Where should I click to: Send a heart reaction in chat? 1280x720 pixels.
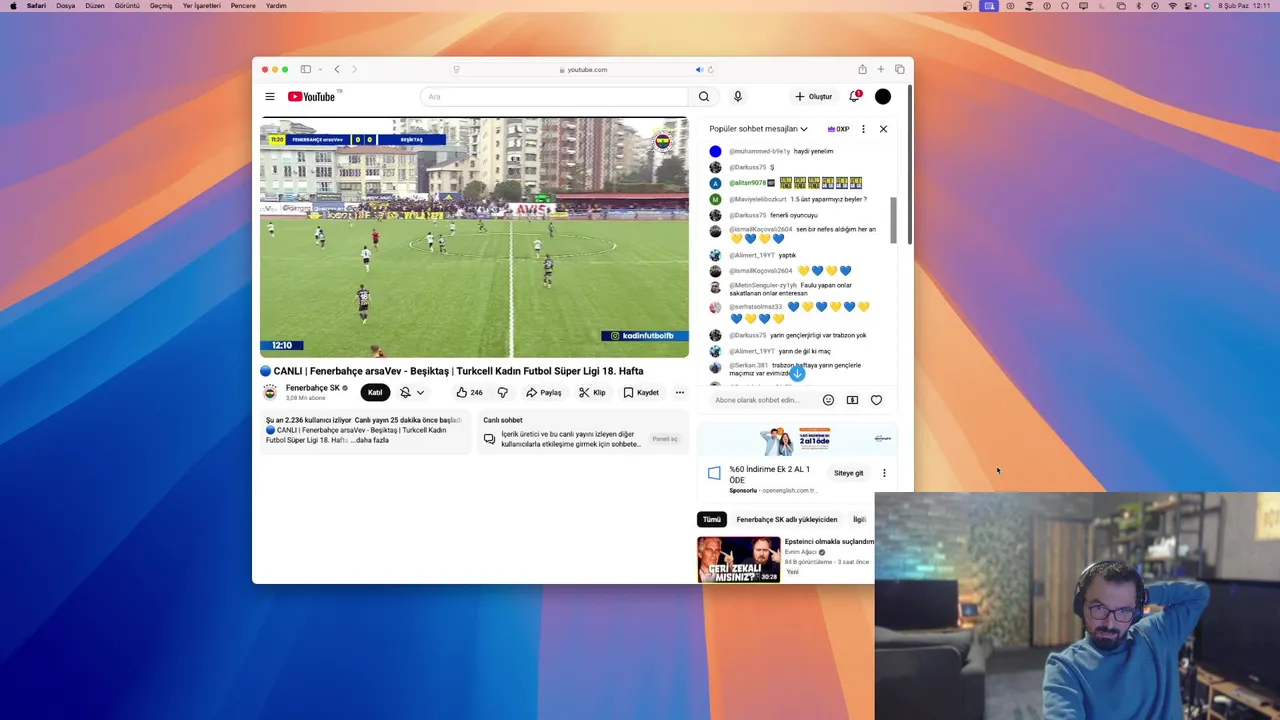pyautogui.click(x=876, y=400)
